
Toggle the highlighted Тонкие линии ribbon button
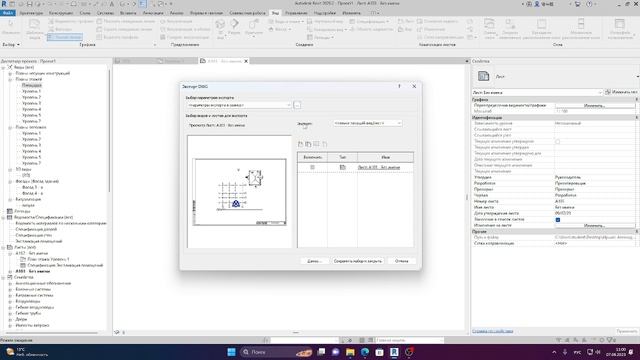pyautogui.click(x=65, y=37)
